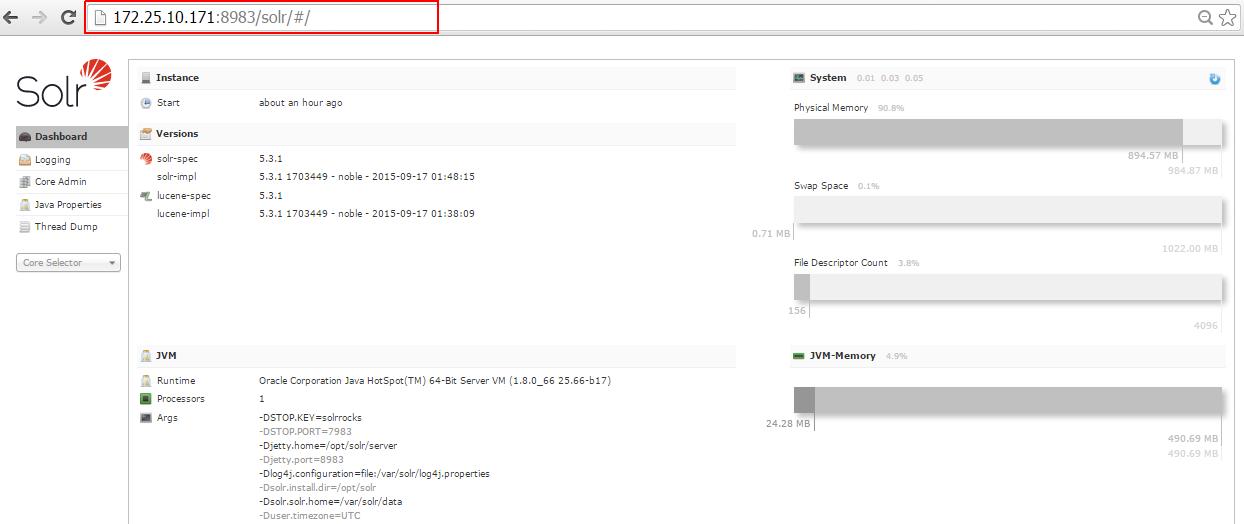The width and height of the screenshot is (1244, 524).
Task: Click the 894.57 MB memory value
Action: pyautogui.click(x=1153, y=156)
